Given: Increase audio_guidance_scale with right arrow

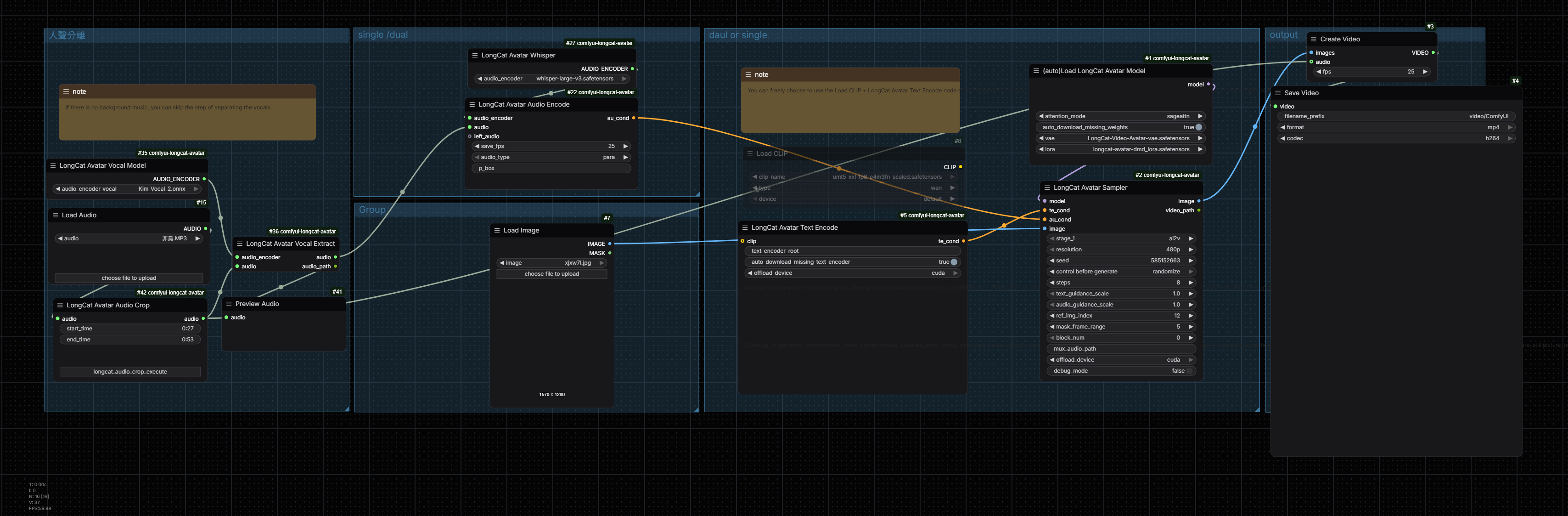Looking at the screenshot, I should (1191, 305).
